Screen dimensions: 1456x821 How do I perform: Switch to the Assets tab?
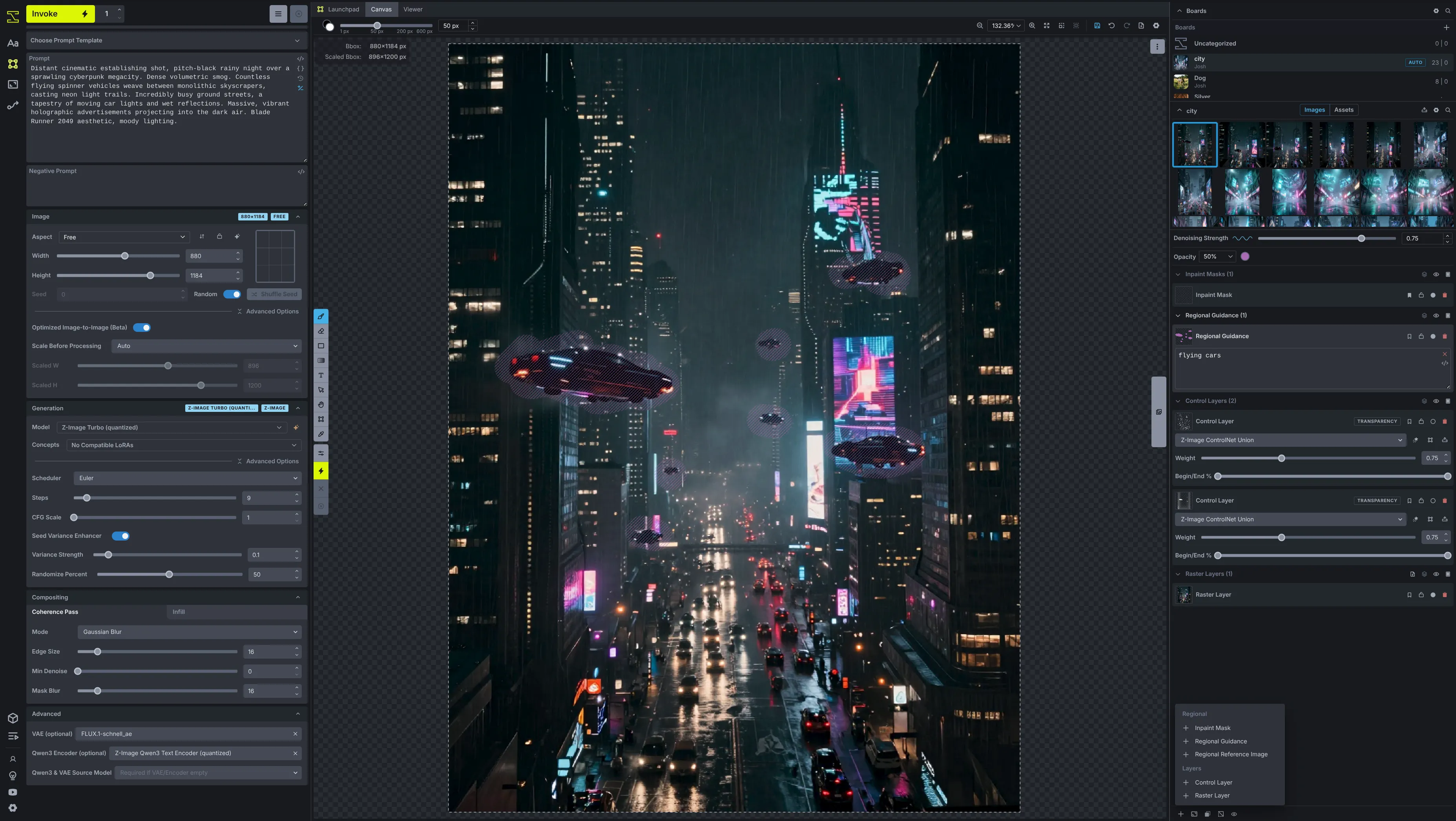pos(1343,109)
